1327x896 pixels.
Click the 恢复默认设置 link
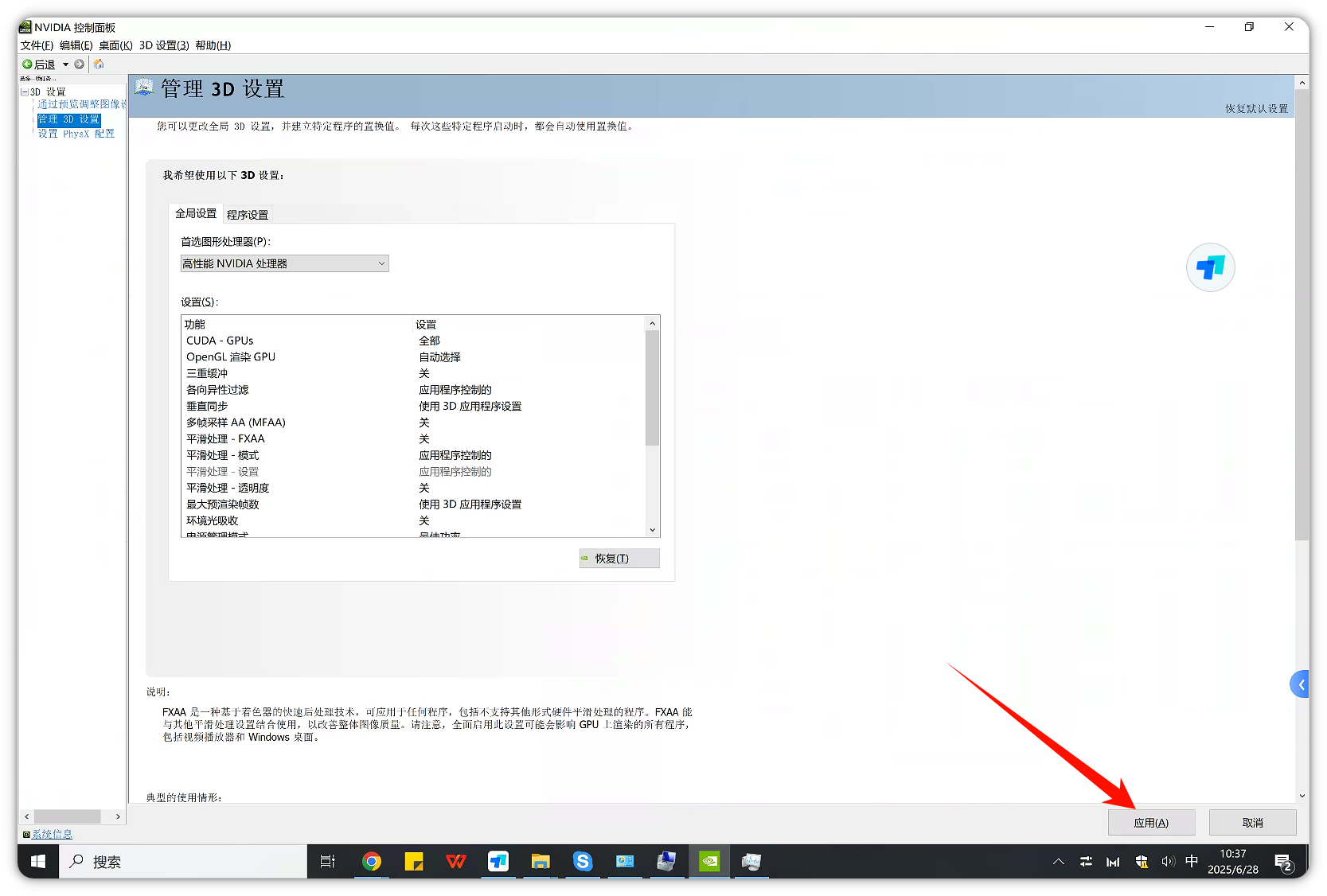tap(1256, 109)
